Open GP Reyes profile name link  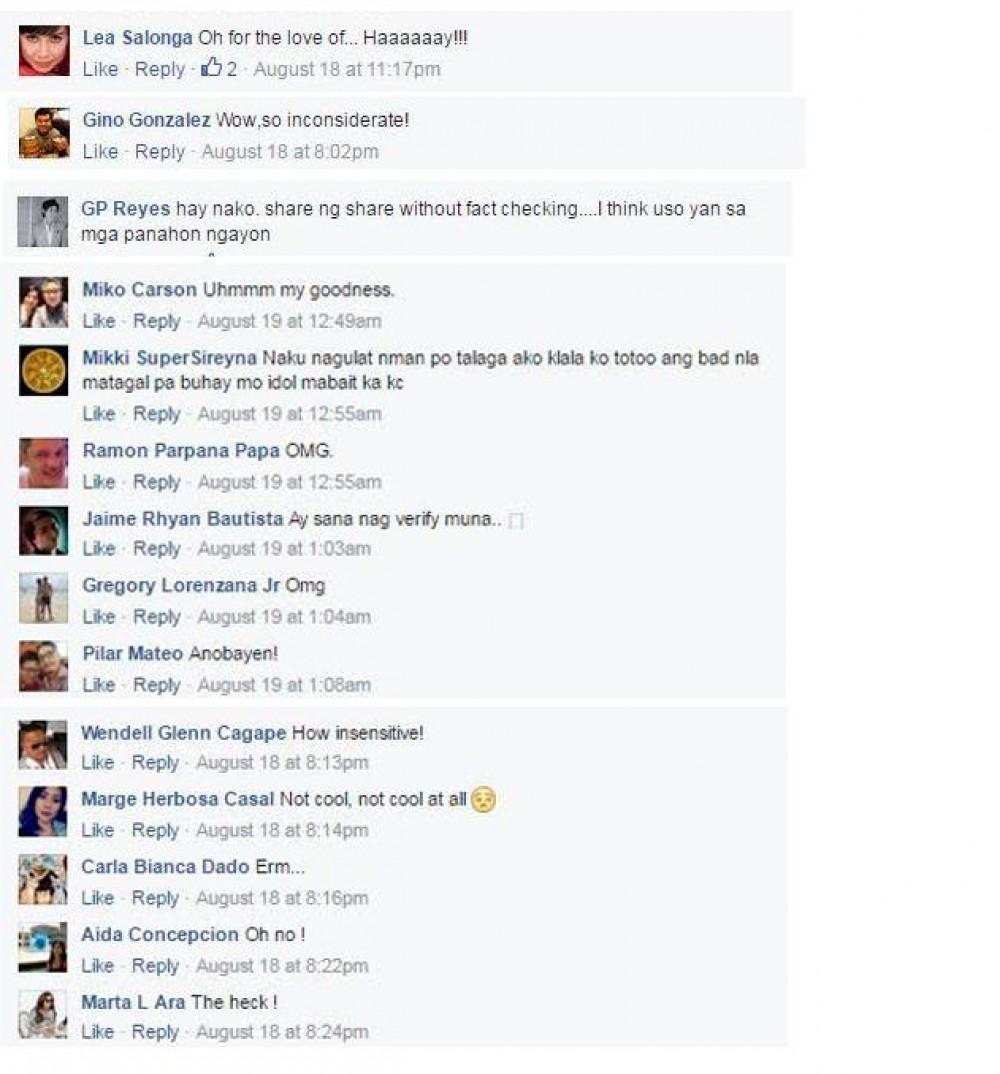click(x=125, y=209)
